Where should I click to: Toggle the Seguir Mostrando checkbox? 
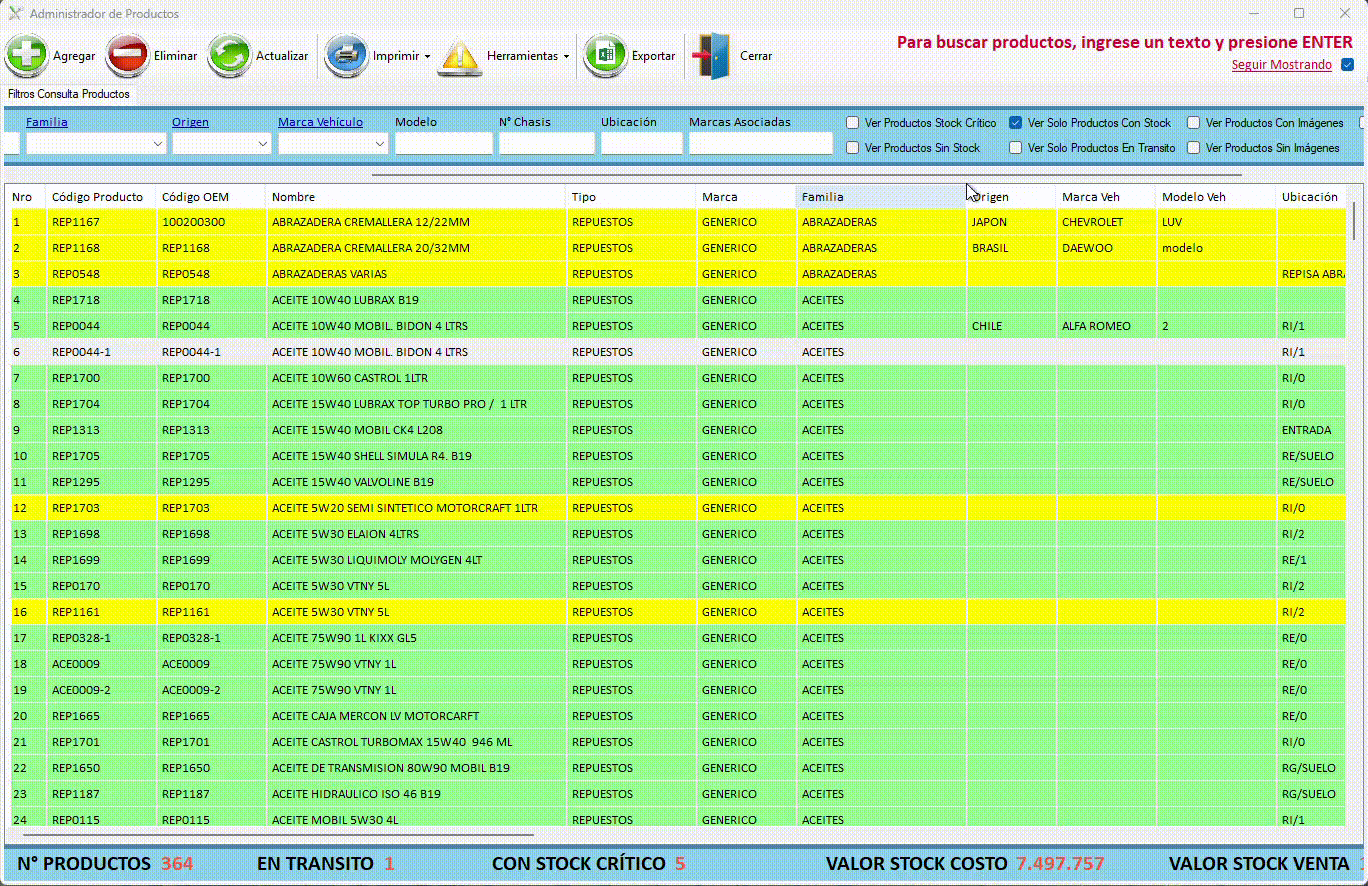(x=1347, y=65)
